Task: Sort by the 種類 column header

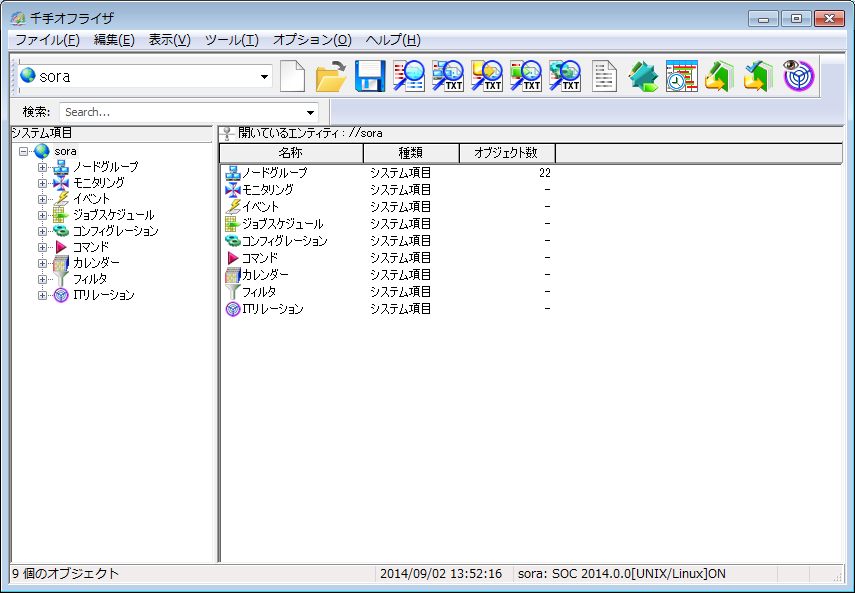Action: click(x=411, y=153)
